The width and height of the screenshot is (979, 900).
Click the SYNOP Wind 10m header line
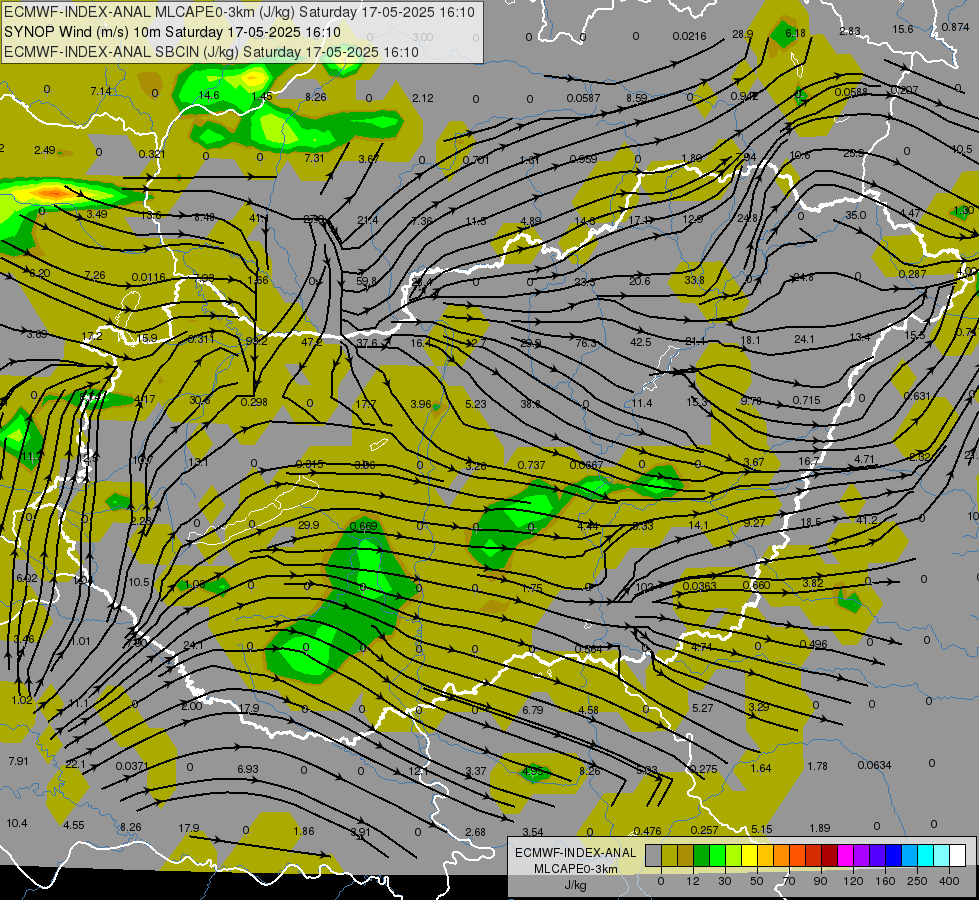(x=172, y=32)
